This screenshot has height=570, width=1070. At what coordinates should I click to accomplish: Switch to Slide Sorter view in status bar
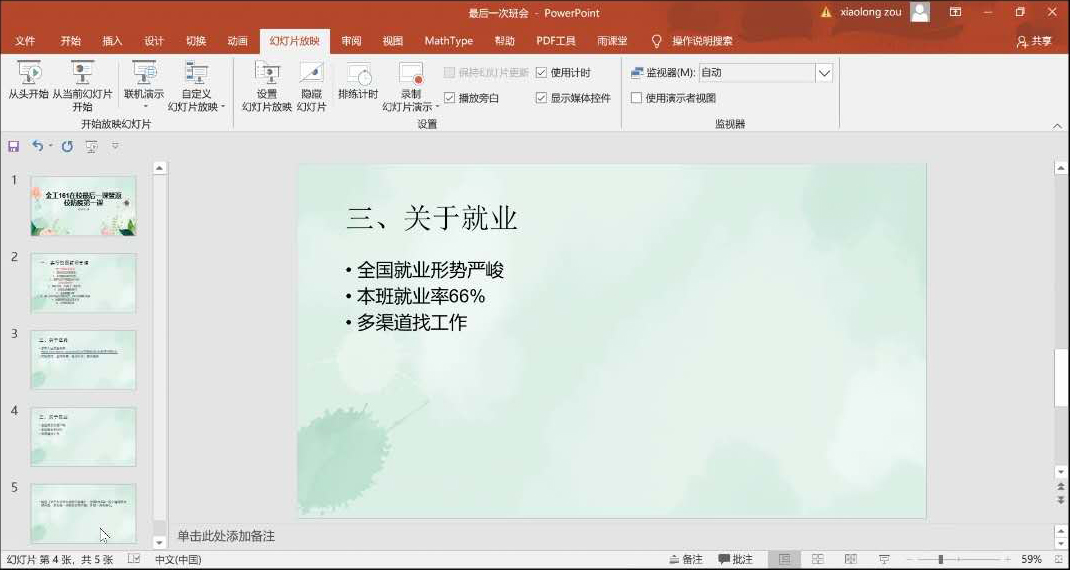(817, 559)
